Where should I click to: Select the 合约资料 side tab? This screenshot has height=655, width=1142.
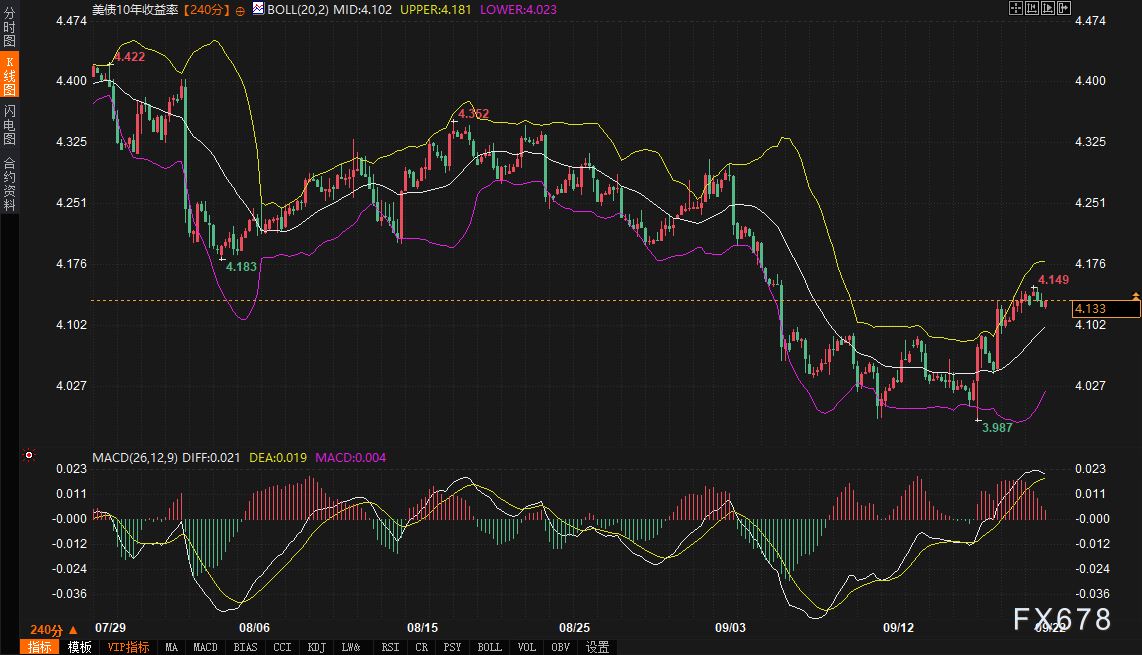click(x=10, y=183)
